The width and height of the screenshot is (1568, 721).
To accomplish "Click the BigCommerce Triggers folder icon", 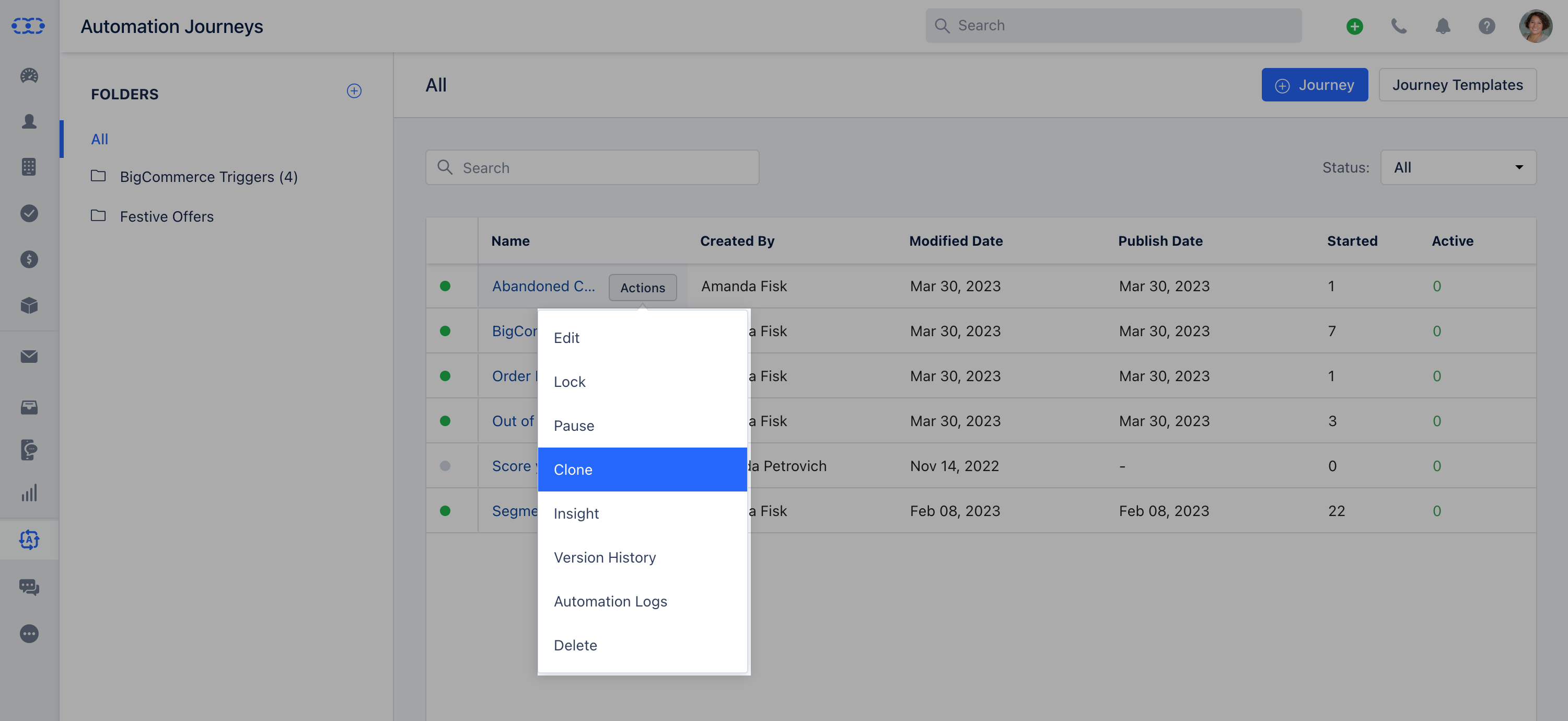I will (98, 176).
